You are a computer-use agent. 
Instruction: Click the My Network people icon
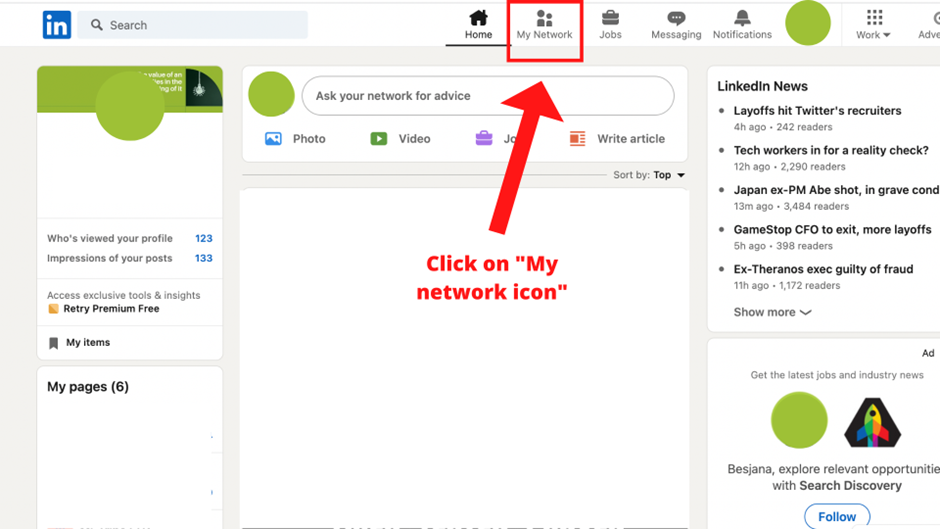(544, 18)
